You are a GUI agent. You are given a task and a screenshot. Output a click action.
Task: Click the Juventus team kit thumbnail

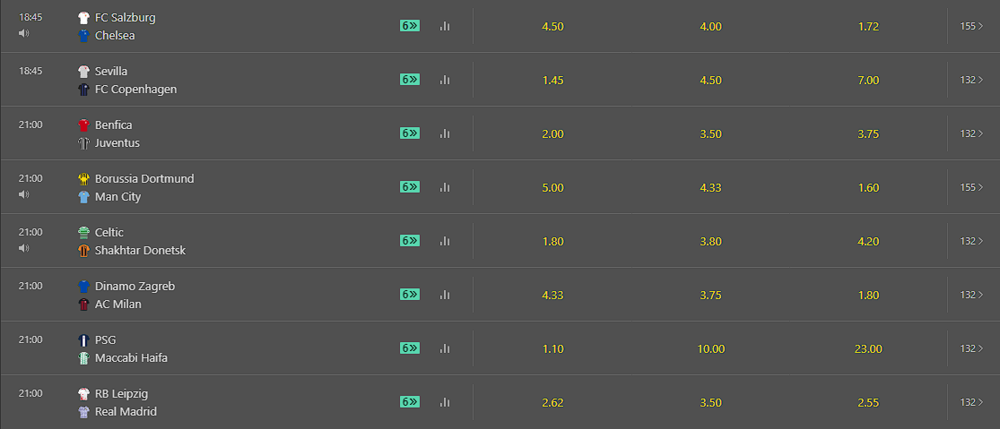(x=84, y=143)
